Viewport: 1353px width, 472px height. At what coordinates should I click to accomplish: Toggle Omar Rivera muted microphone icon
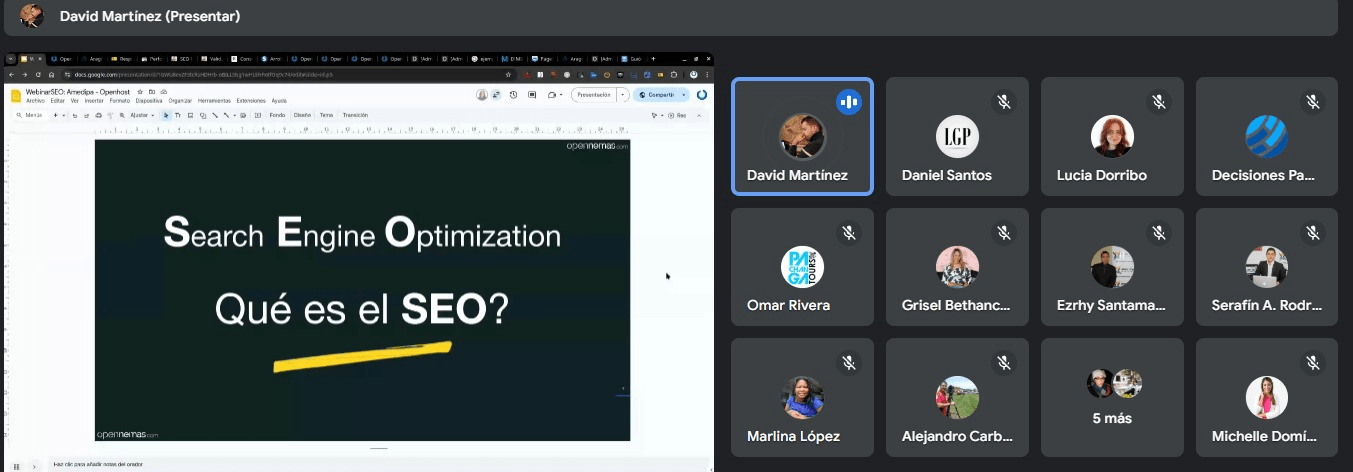[848, 232]
